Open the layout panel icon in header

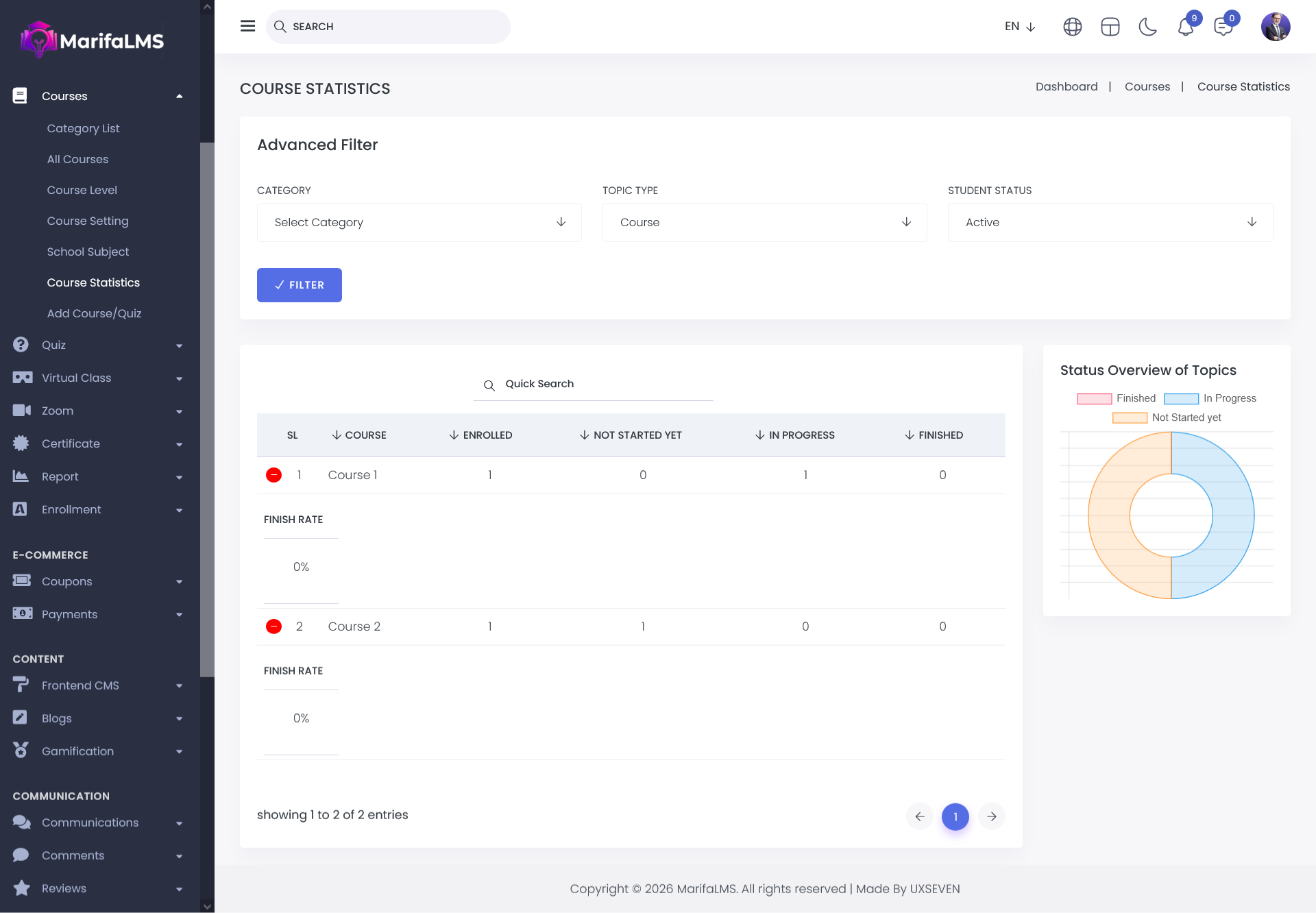tap(1110, 27)
